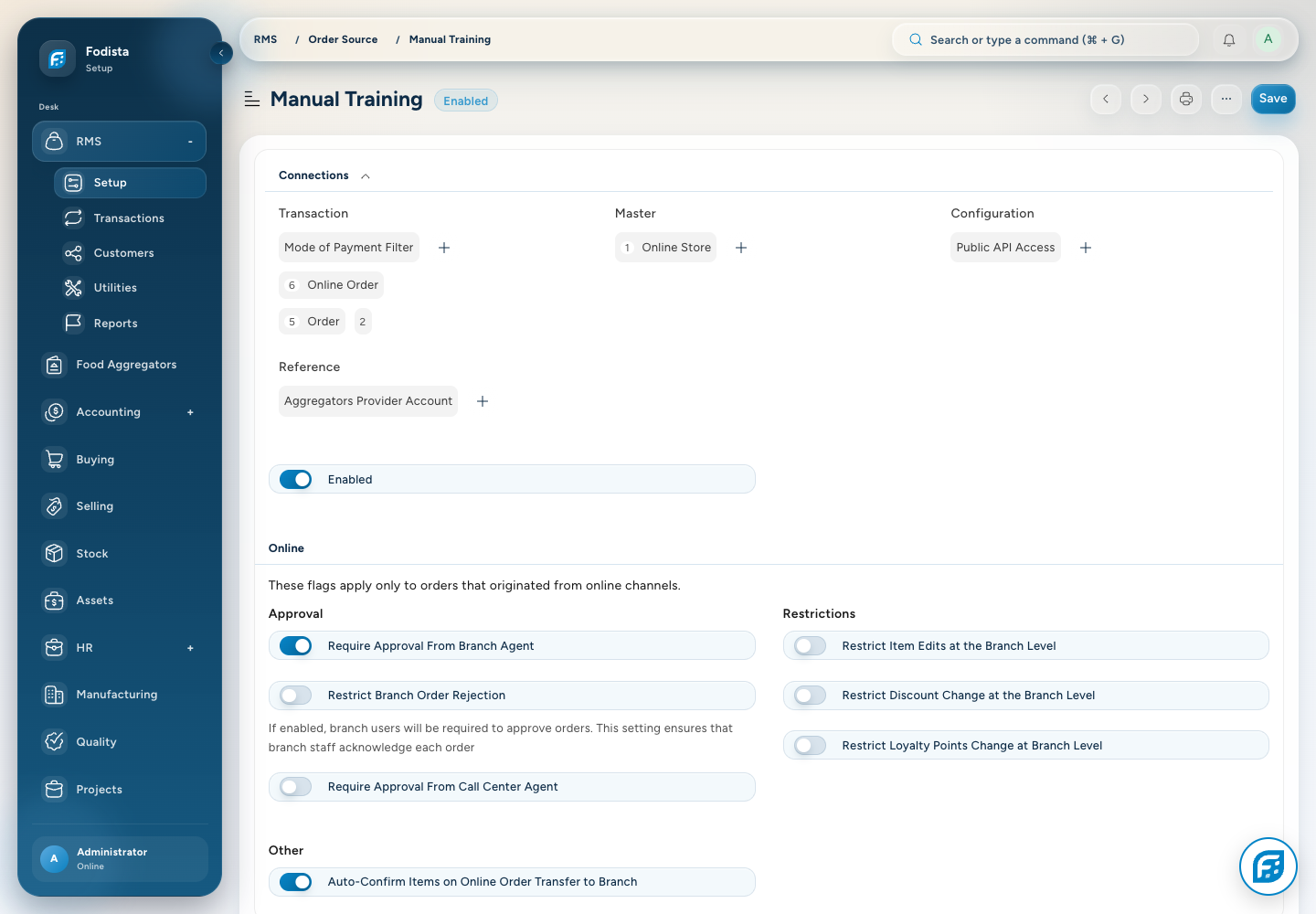Turn off Auto-Confirm Items on Online Order Transfer

point(296,882)
